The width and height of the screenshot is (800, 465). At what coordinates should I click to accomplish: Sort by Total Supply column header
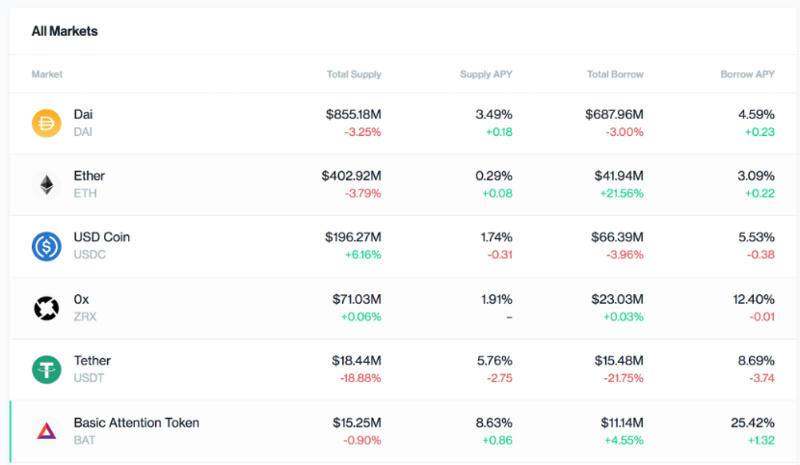(353, 75)
